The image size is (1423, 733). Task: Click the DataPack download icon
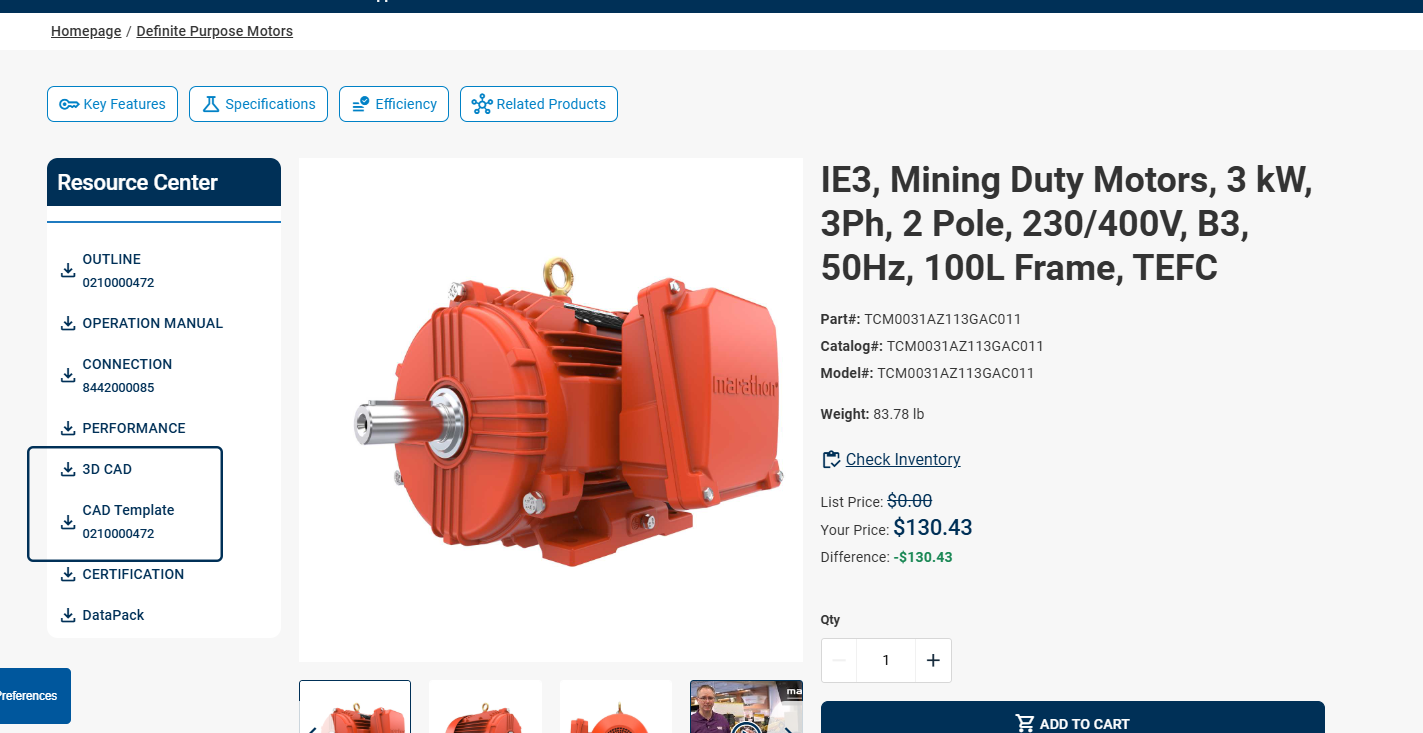pos(68,615)
